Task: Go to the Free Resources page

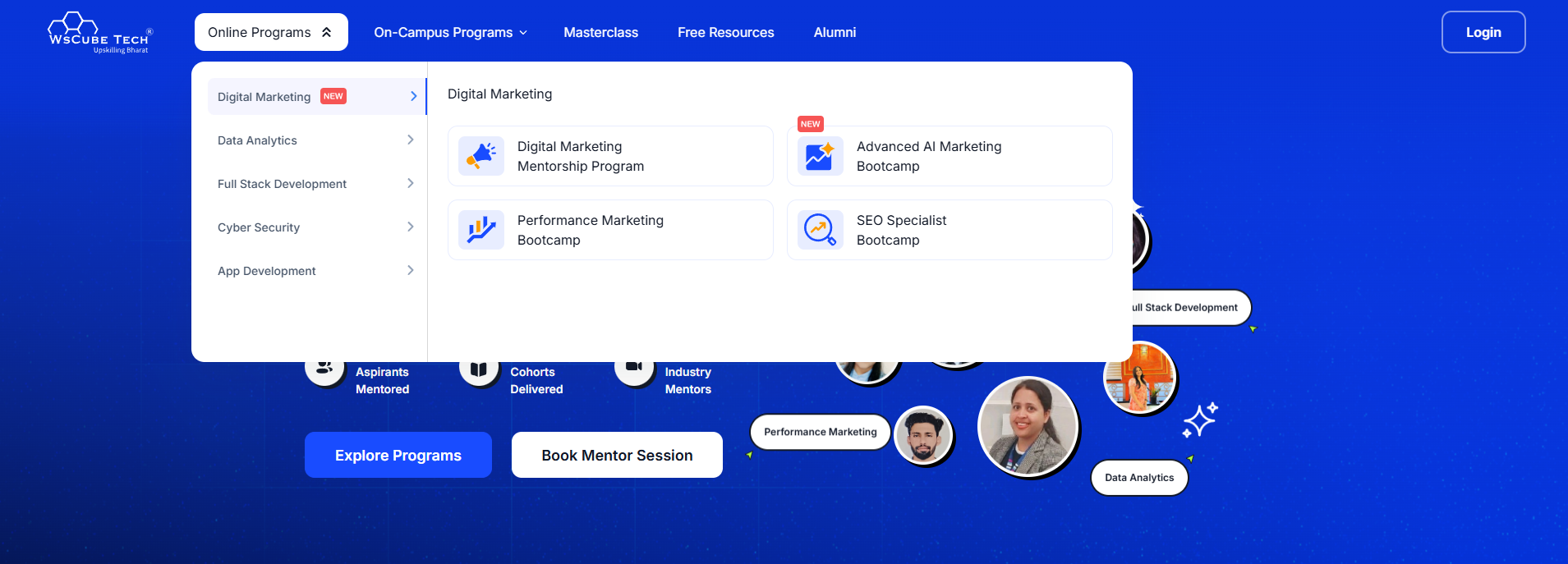Action: coord(725,32)
